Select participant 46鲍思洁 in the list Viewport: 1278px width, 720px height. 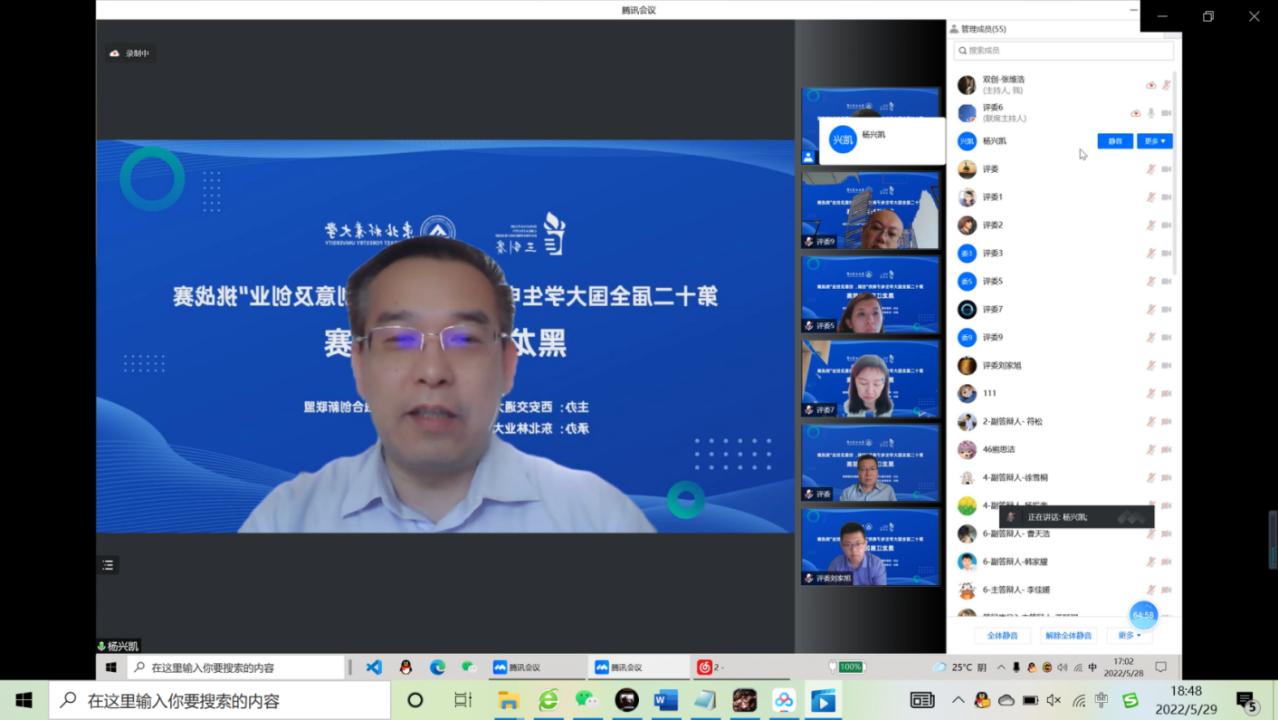[x=998, y=449]
